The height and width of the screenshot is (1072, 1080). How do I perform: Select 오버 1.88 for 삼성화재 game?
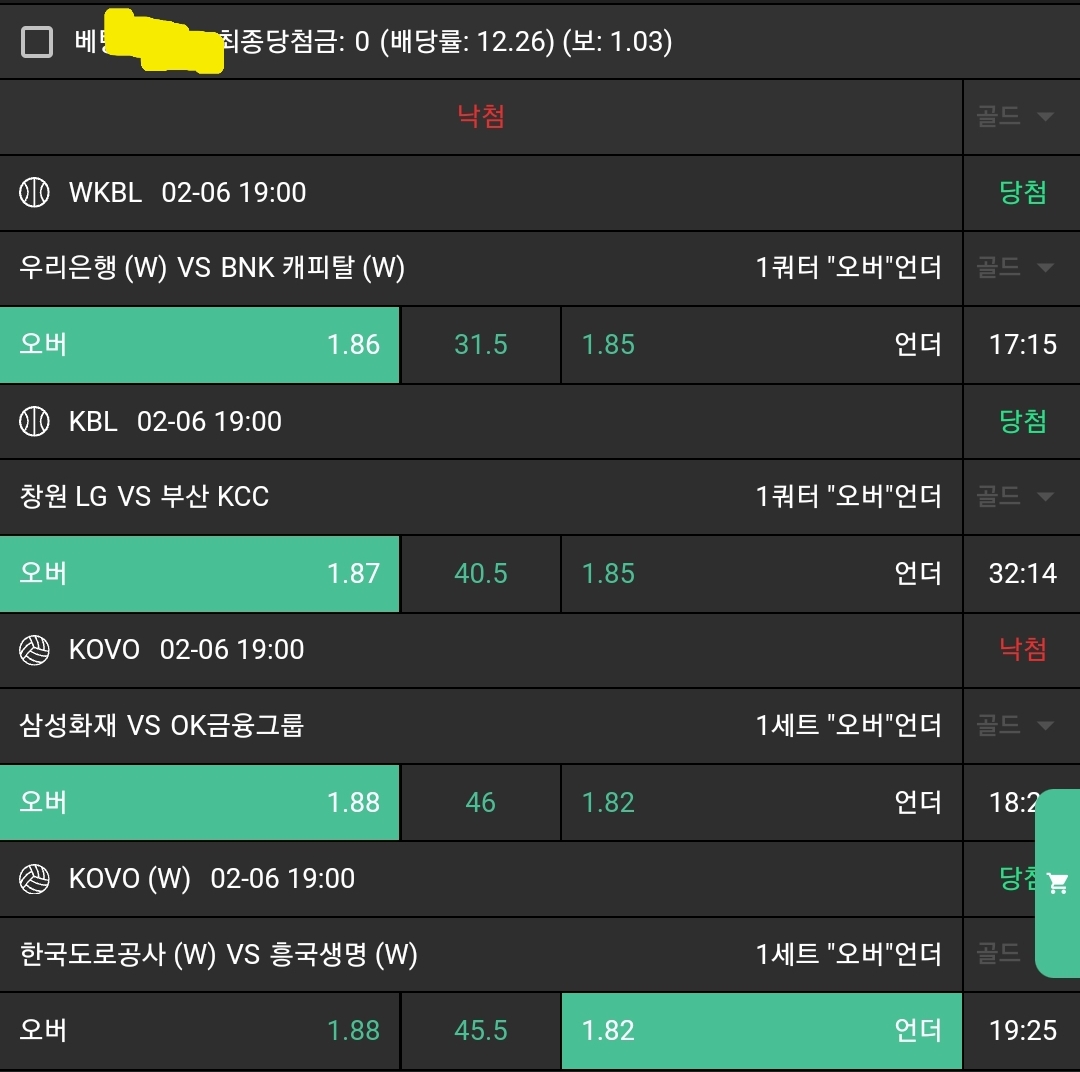[200, 803]
